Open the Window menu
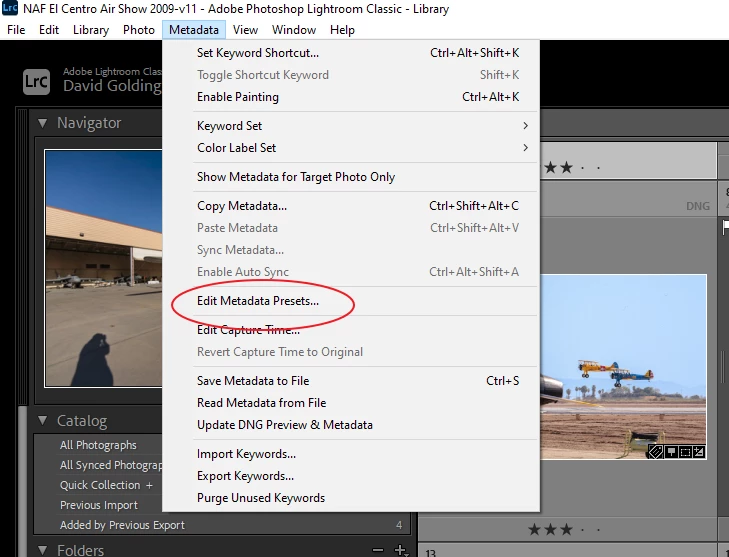Screen dimensions: 729x557 click(x=294, y=30)
